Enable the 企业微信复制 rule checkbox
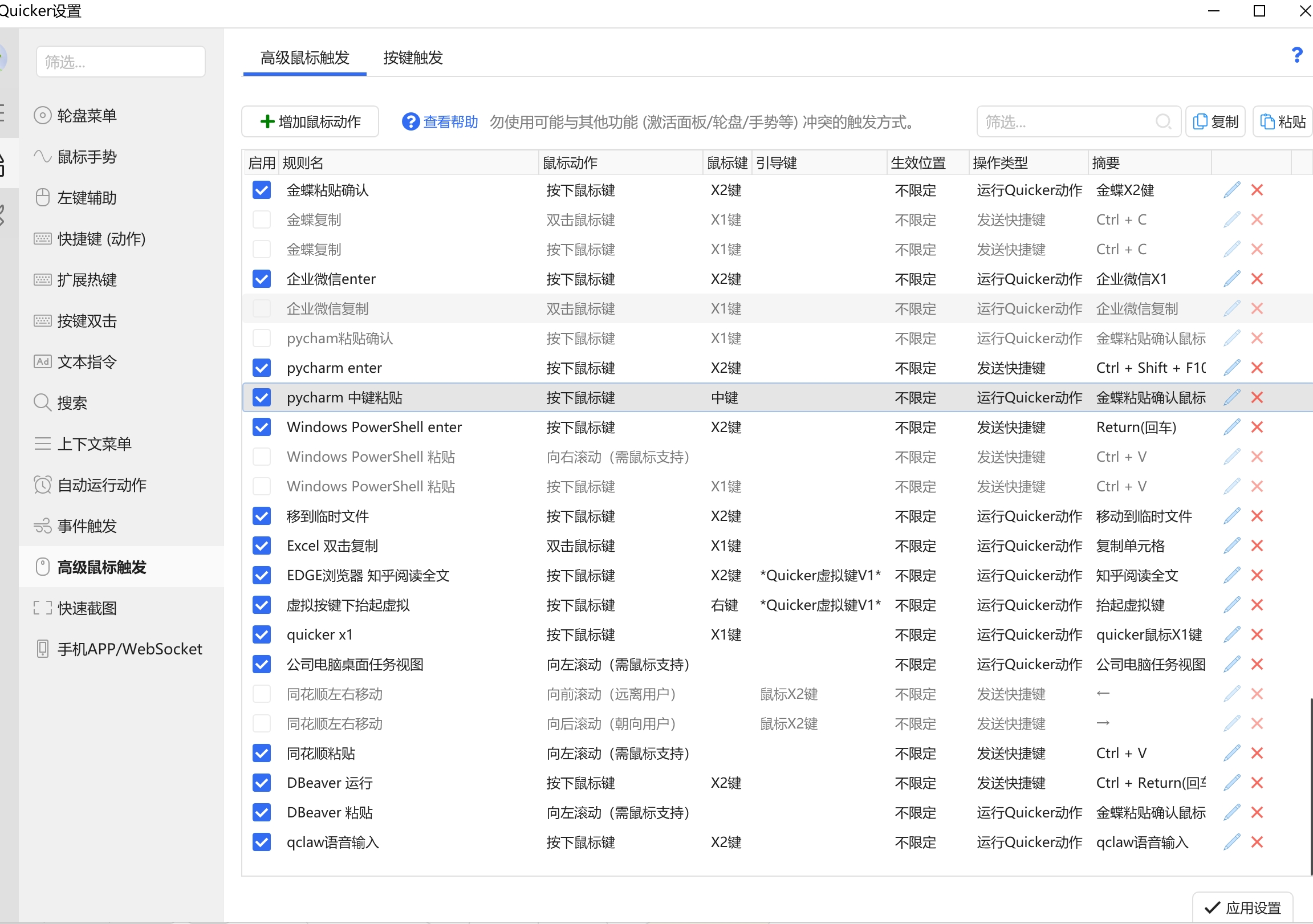Viewport: 1313px width, 924px height. tap(262, 309)
